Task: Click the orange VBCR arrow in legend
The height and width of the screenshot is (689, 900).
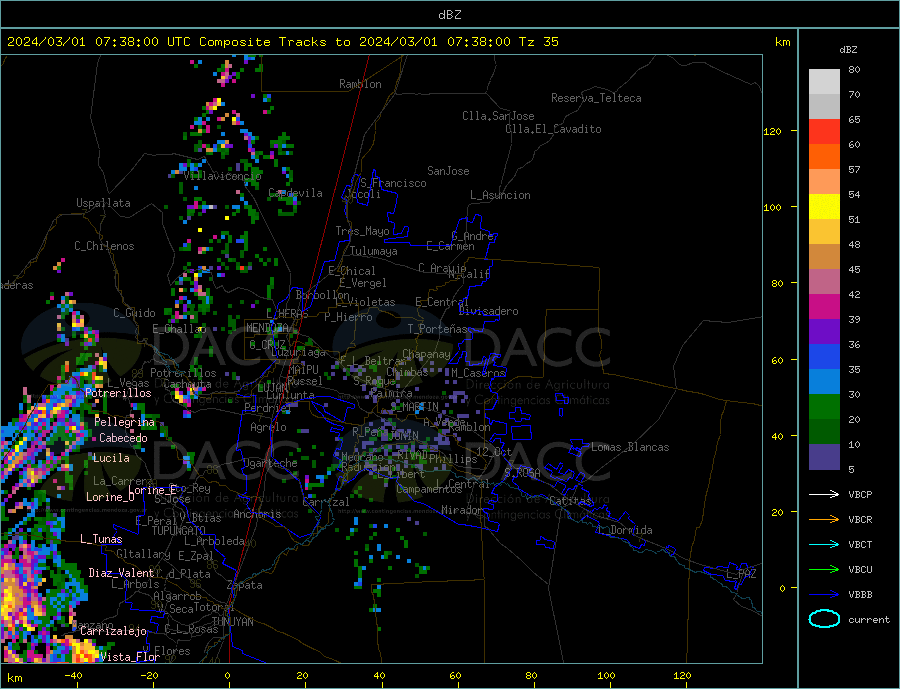Action: pyautogui.click(x=824, y=520)
